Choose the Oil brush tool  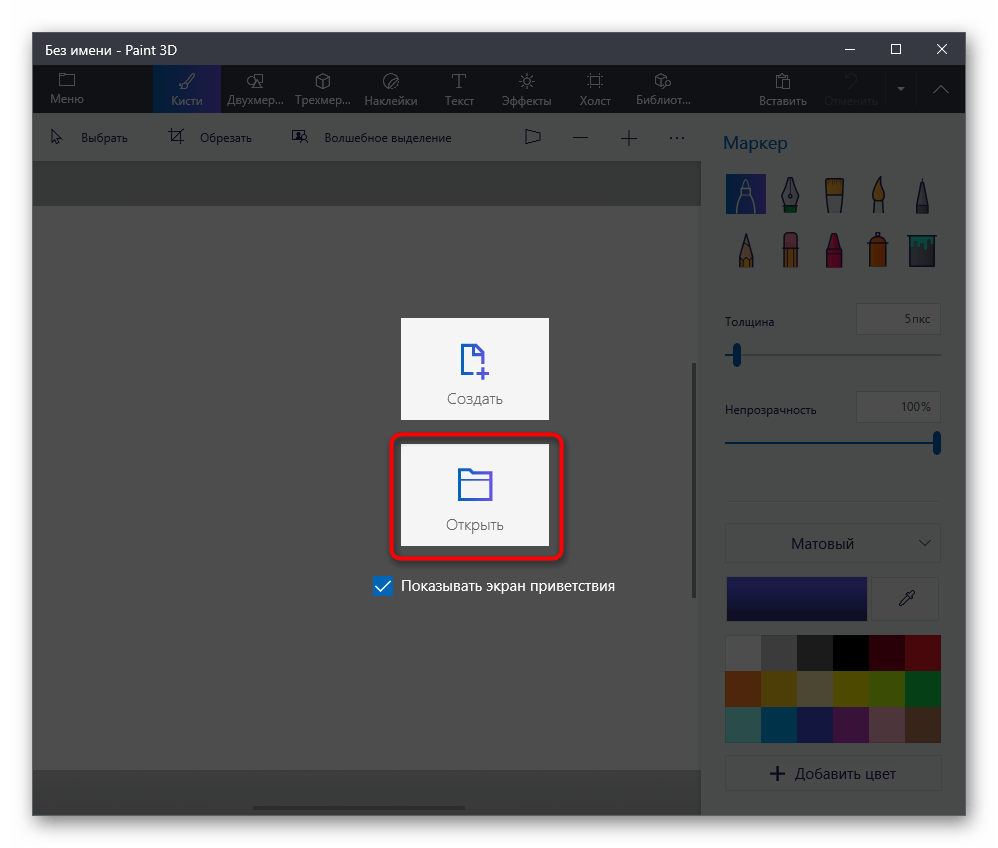click(834, 194)
